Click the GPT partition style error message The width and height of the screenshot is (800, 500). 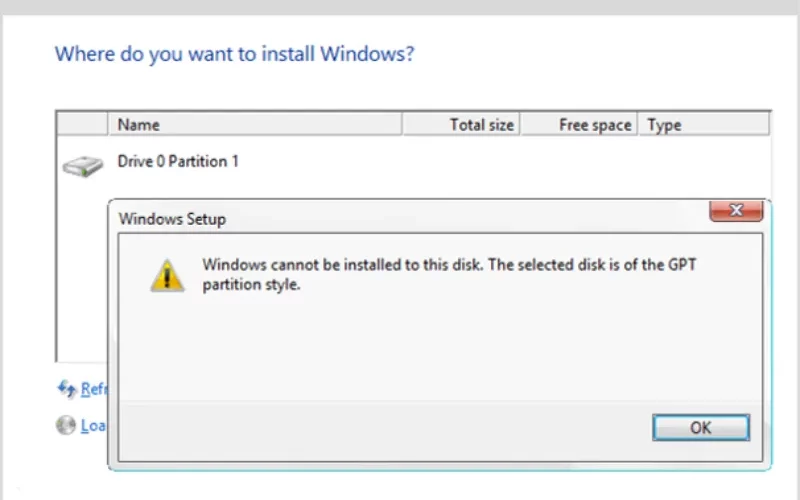[x=449, y=274]
